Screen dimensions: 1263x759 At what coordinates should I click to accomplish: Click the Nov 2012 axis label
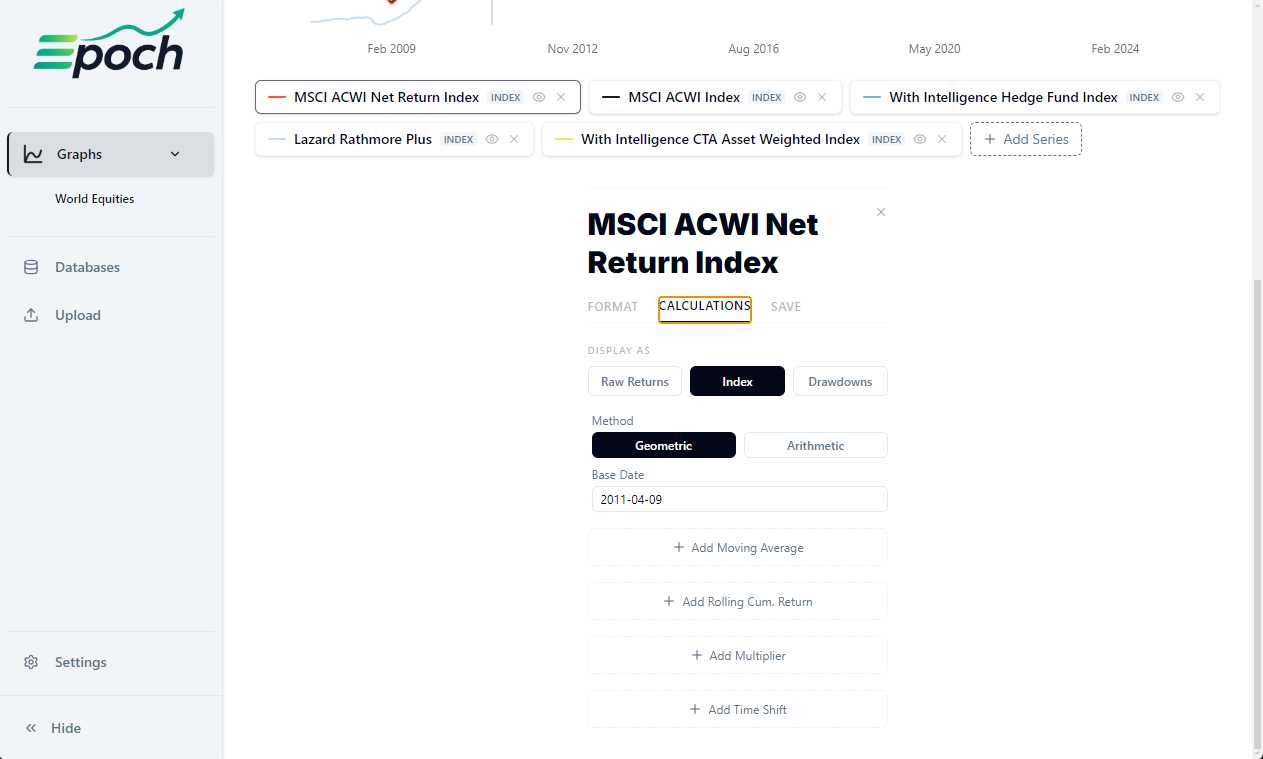coord(572,49)
